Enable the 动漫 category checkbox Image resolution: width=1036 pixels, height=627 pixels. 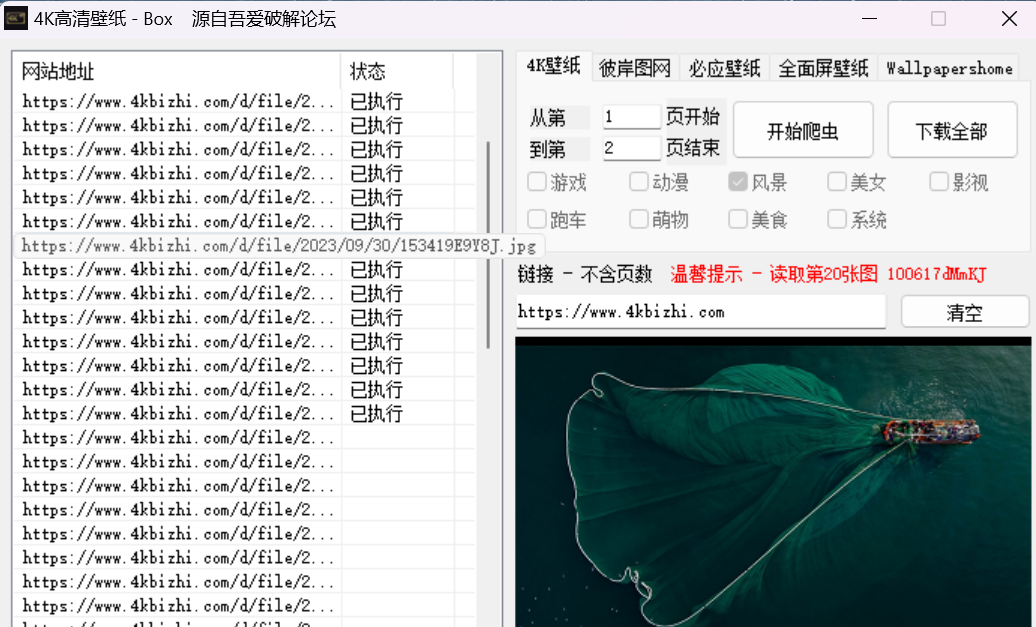639,182
